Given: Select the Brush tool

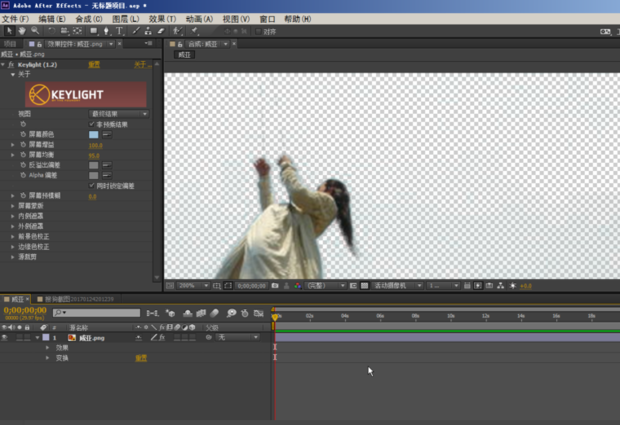Looking at the screenshot, I should 136,31.
